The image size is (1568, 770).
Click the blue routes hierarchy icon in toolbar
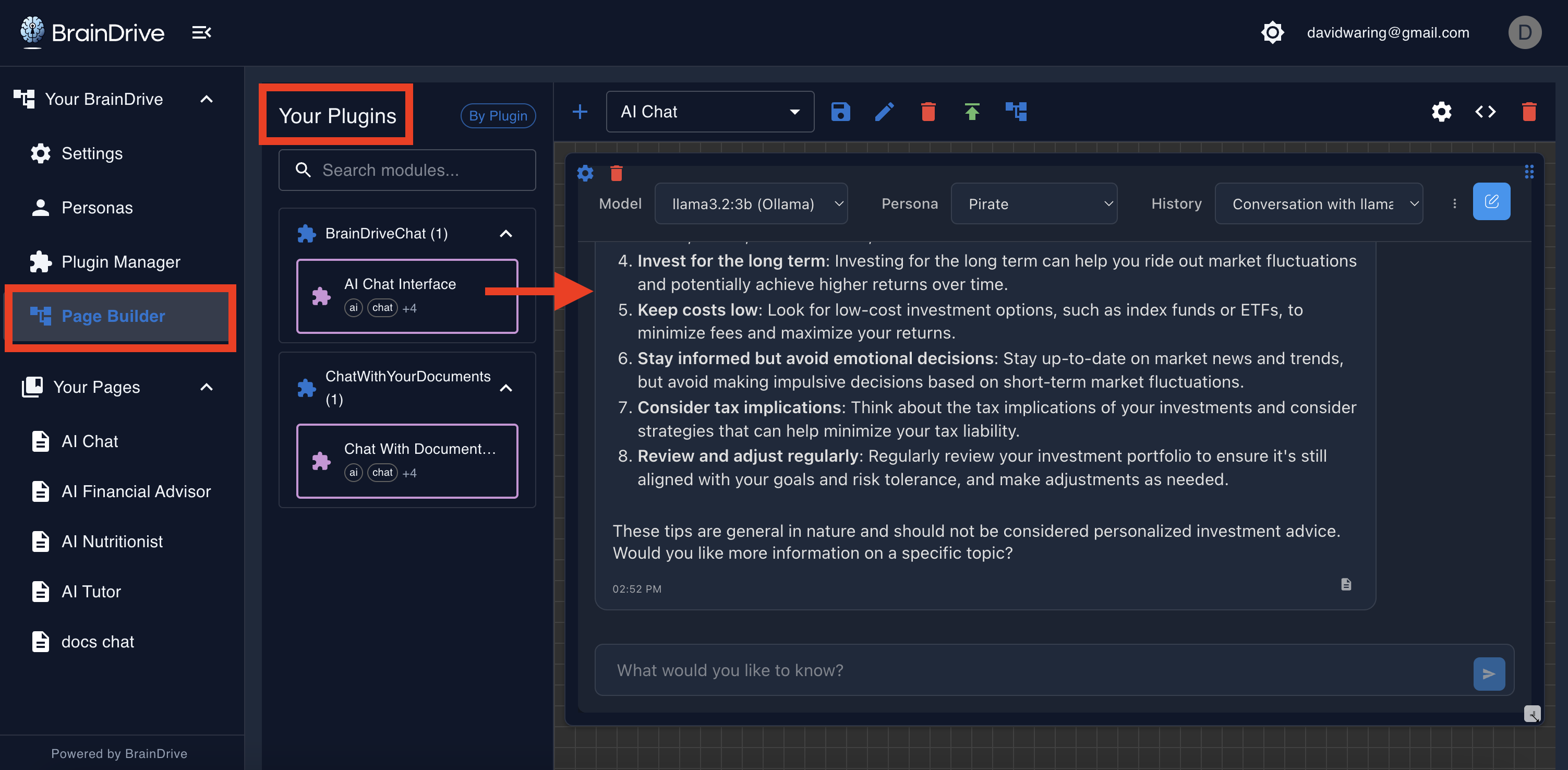(x=1016, y=112)
